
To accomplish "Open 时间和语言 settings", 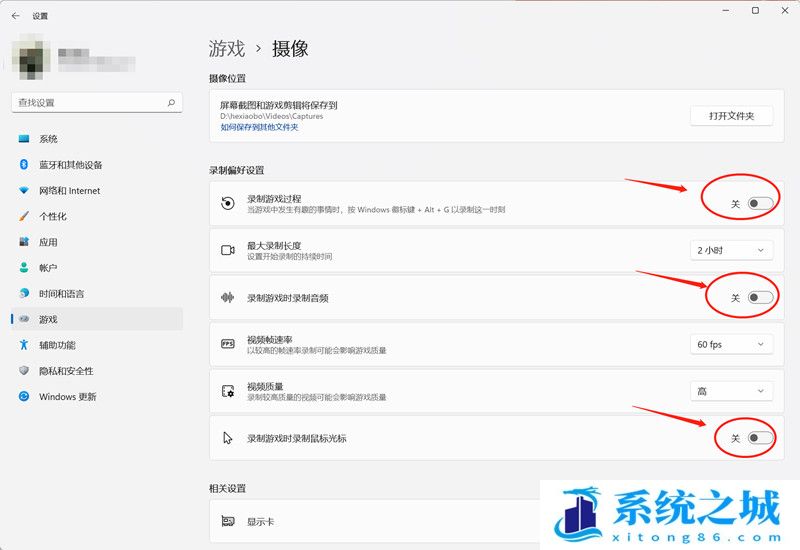I will (x=96, y=293).
